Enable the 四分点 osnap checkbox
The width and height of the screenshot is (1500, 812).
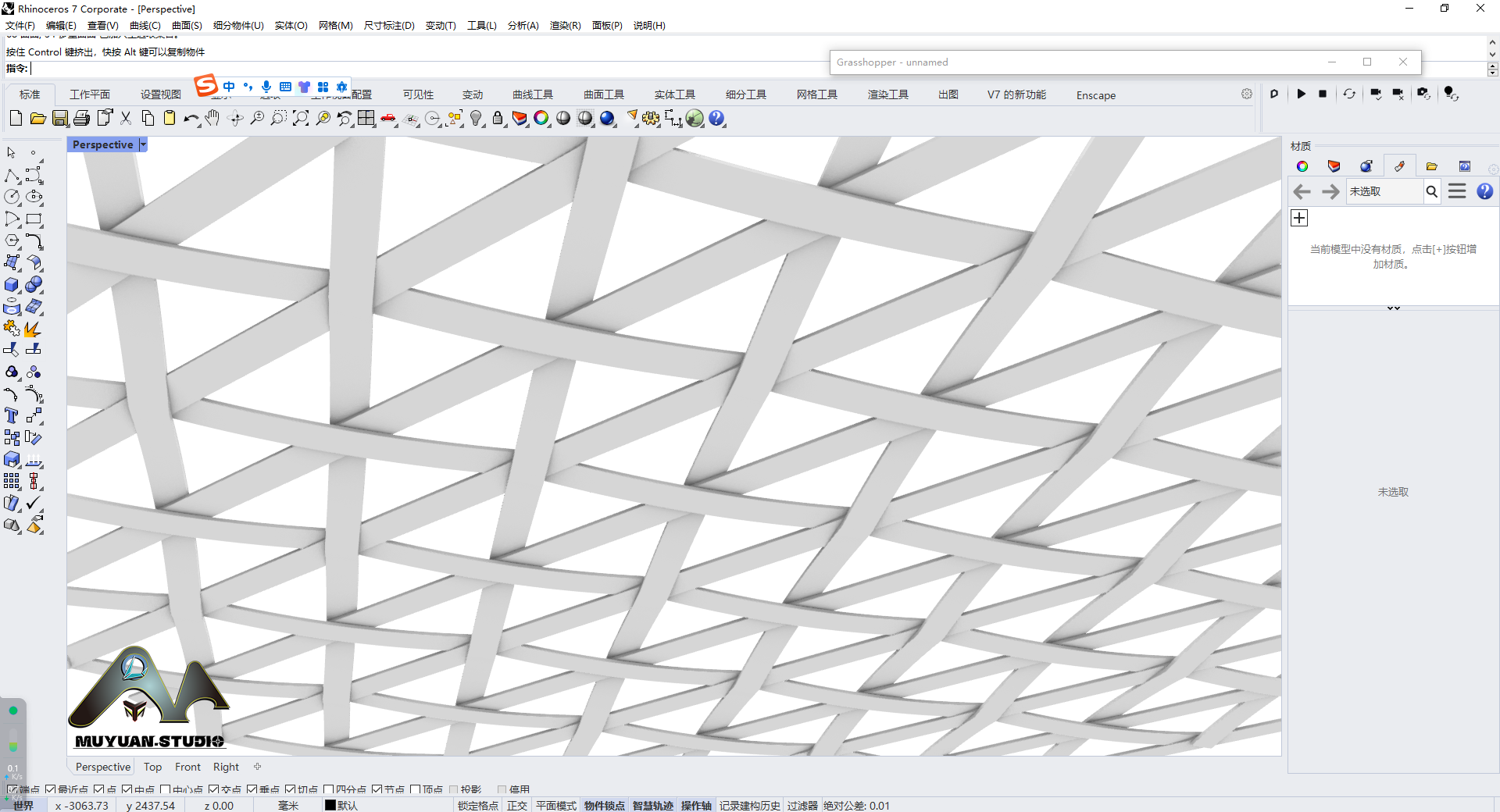pyautogui.click(x=329, y=790)
